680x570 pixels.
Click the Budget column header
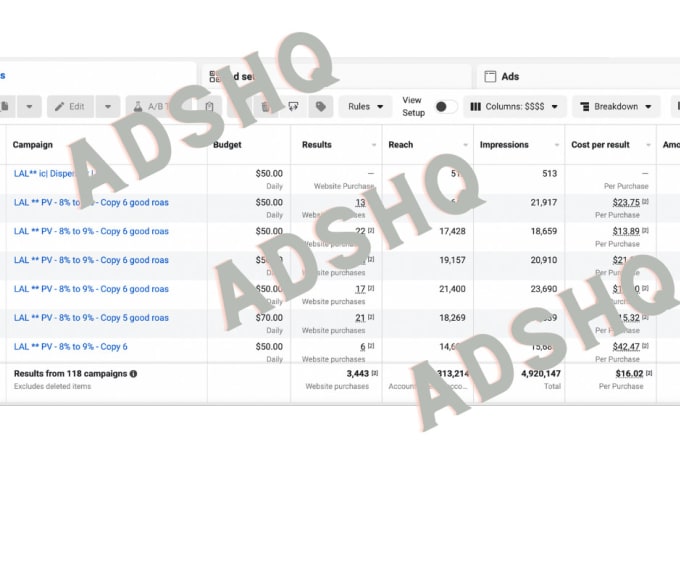tap(227, 145)
